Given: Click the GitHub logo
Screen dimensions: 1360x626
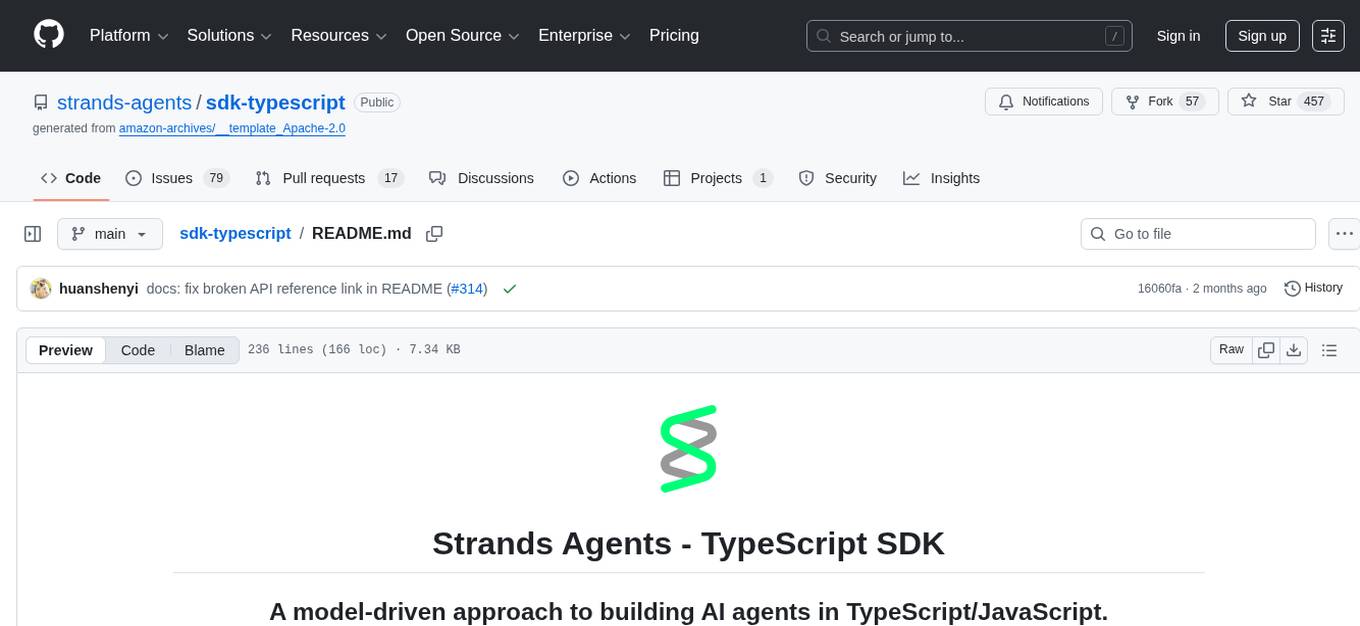Looking at the screenshot, I should point(48,35).
